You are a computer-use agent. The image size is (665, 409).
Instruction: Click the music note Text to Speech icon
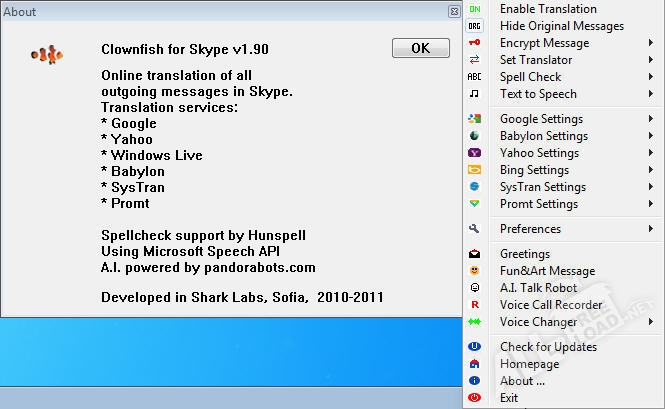point(475,94)
